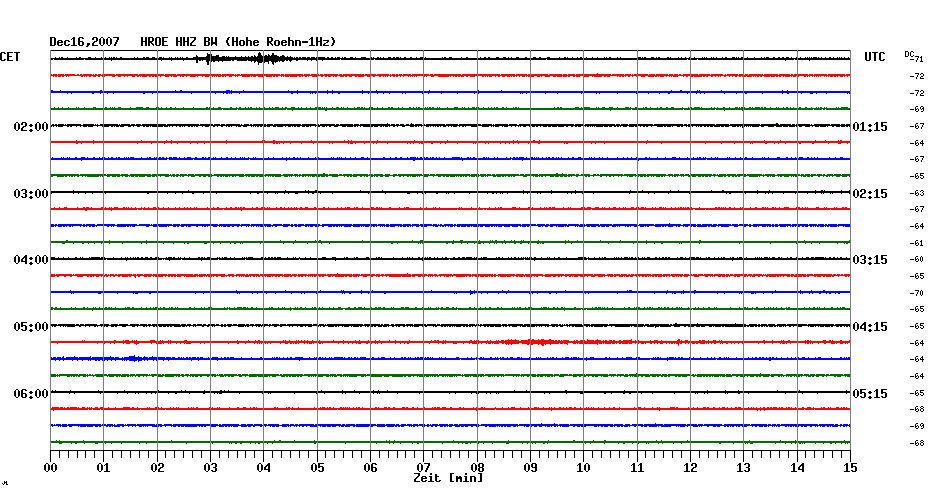
Task: Click minute tick label 10
Action: (x=584, y=468)
